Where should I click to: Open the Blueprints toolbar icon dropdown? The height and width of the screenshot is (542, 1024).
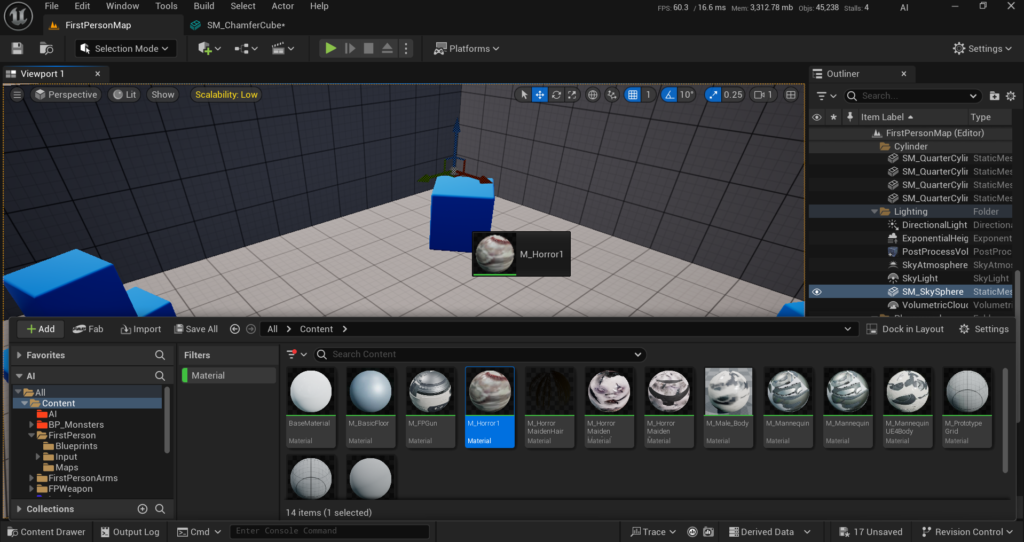pos(246,48)
